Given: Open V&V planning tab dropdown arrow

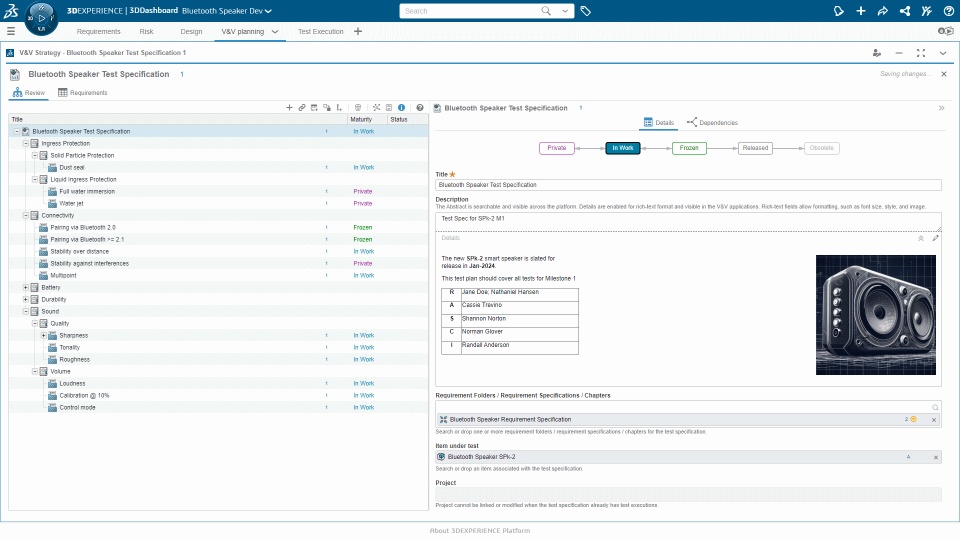Looking at the screenshot, I should pos(275,32).
